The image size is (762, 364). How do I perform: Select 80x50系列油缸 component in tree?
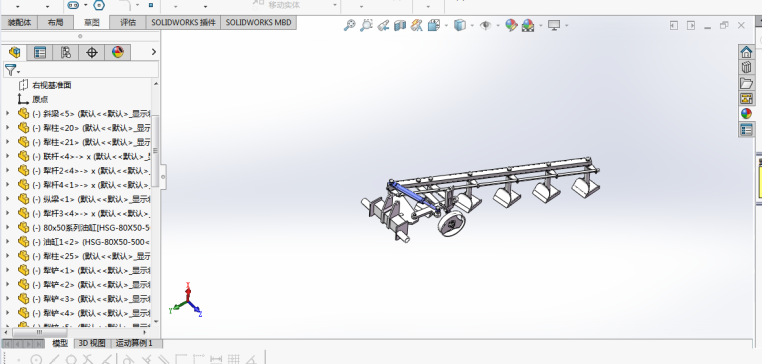point(91,227)
